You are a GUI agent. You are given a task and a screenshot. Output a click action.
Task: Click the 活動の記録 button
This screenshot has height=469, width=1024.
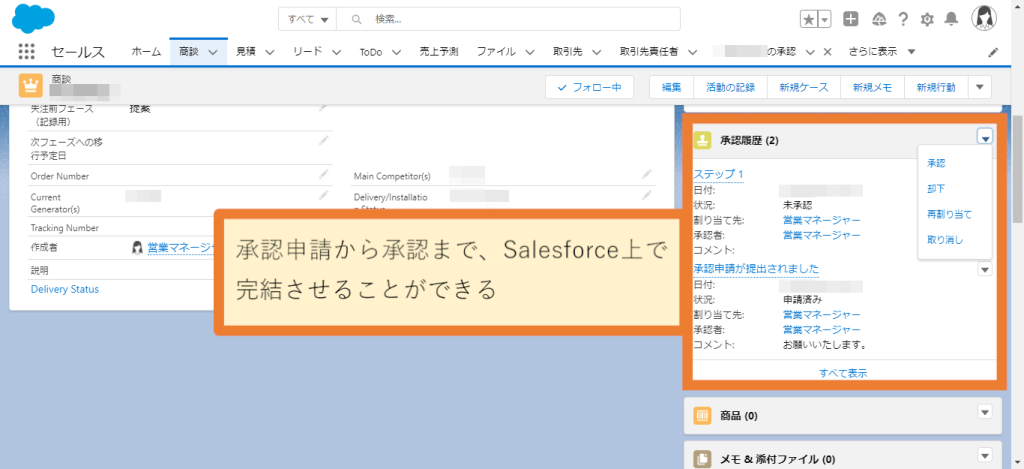click(x=731, y=87)
